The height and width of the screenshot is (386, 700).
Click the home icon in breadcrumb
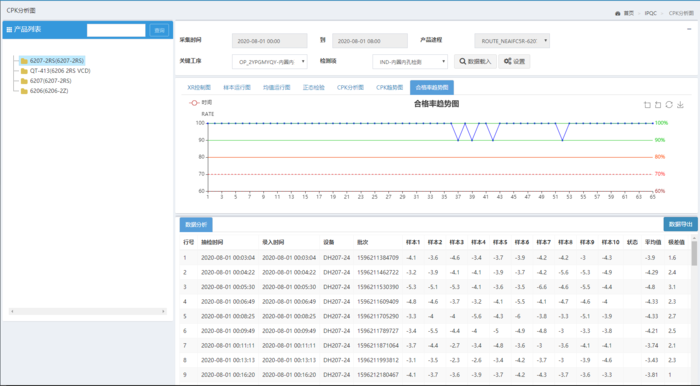click(x=617, y=13)
